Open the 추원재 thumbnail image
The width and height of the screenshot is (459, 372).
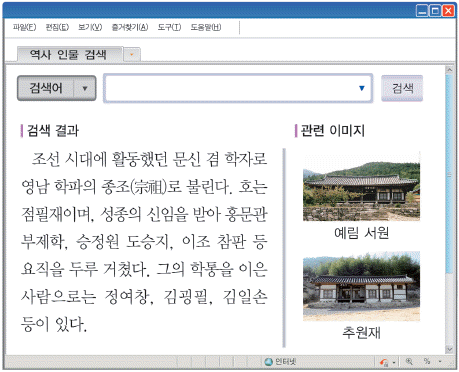pyautogui.click(x=361, y=286)
